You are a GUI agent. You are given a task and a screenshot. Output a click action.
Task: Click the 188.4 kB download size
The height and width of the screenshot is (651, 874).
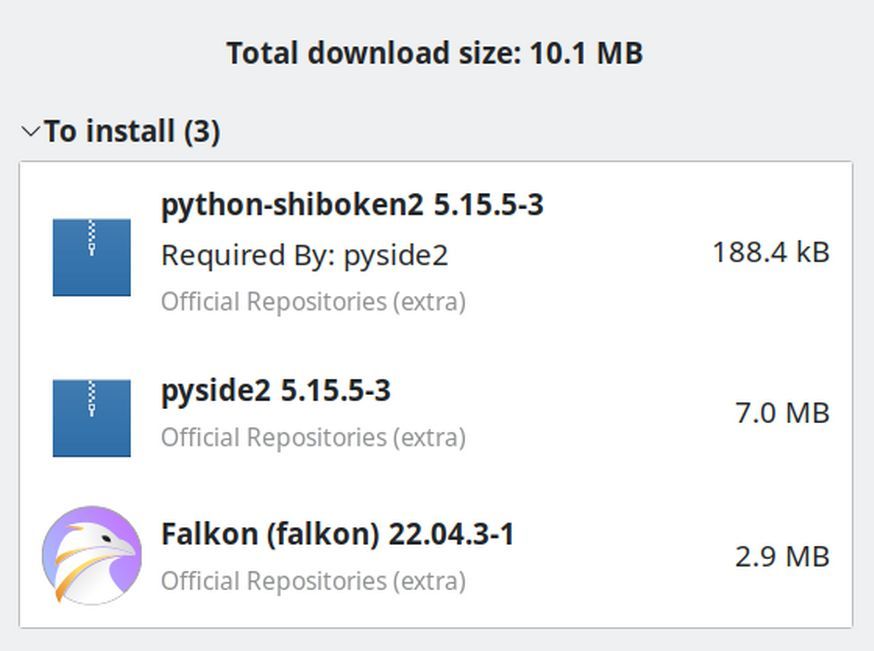[x=770, y=252]
